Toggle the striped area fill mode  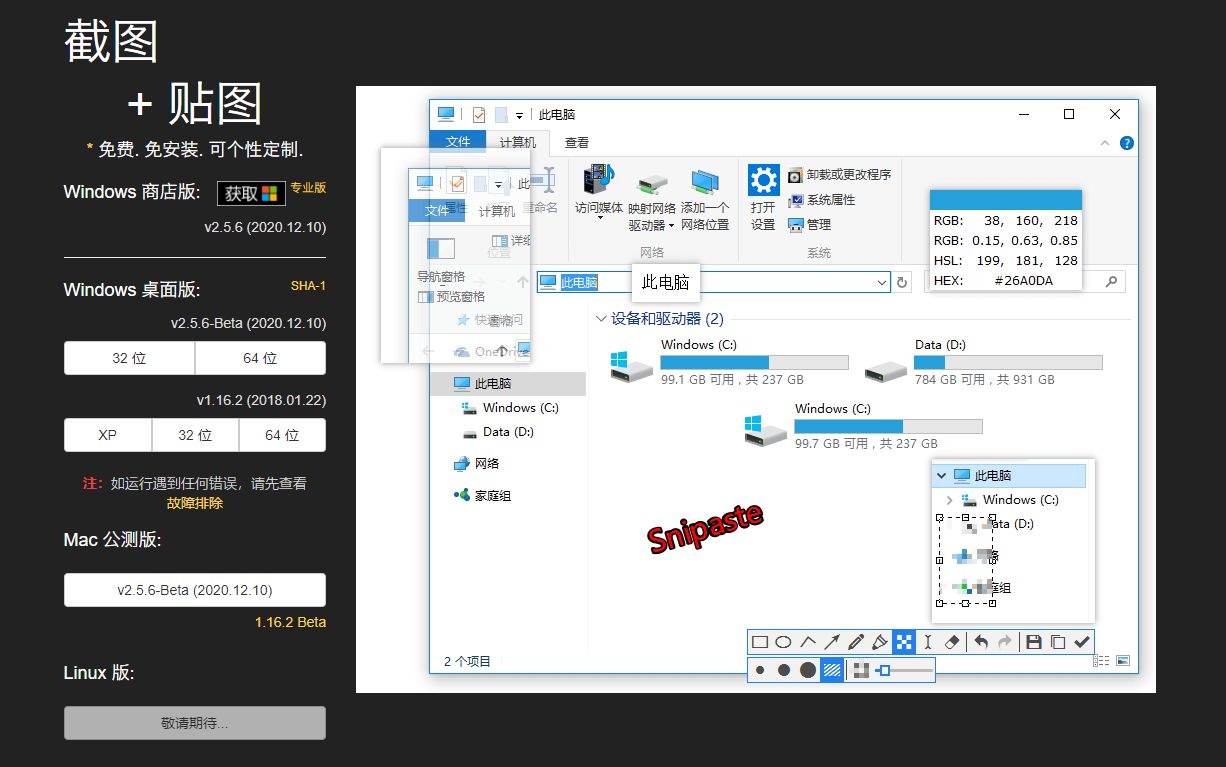[x=832, y=670]
